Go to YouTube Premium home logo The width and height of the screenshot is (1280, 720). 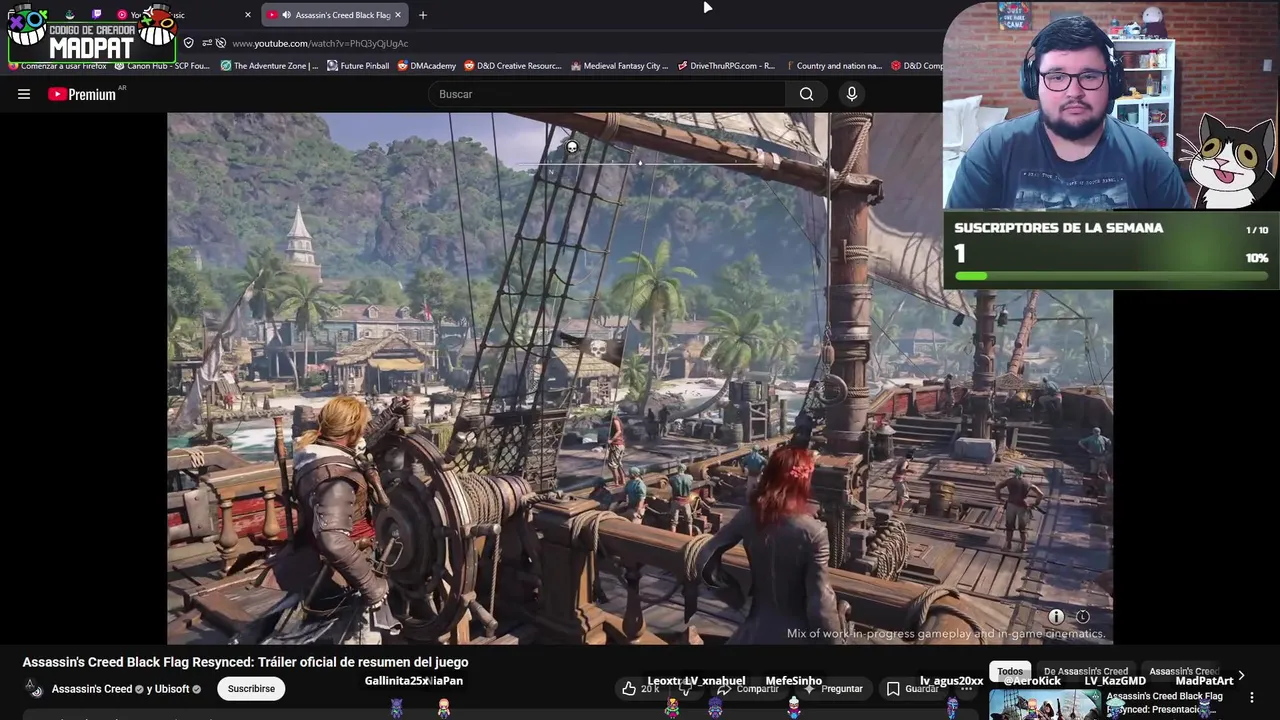pos(82,94)
